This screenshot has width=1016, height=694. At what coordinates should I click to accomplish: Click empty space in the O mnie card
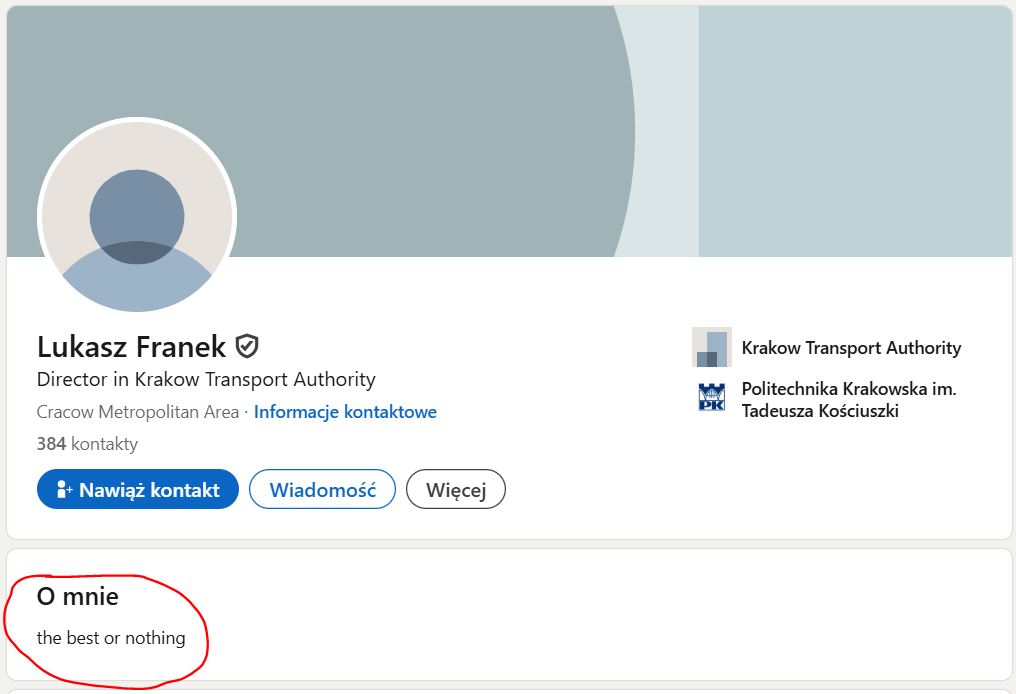tap(600, 620)
